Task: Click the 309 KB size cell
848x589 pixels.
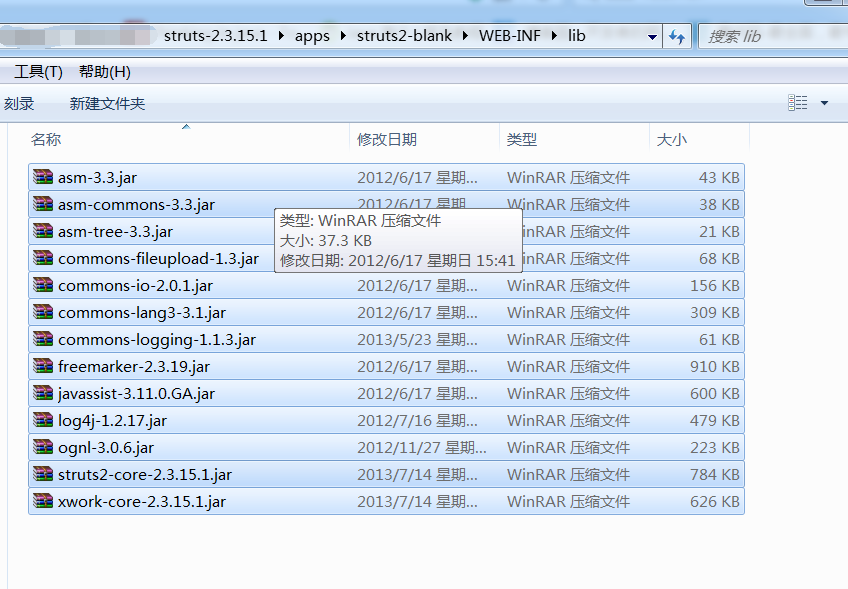Action: (714, 313)
